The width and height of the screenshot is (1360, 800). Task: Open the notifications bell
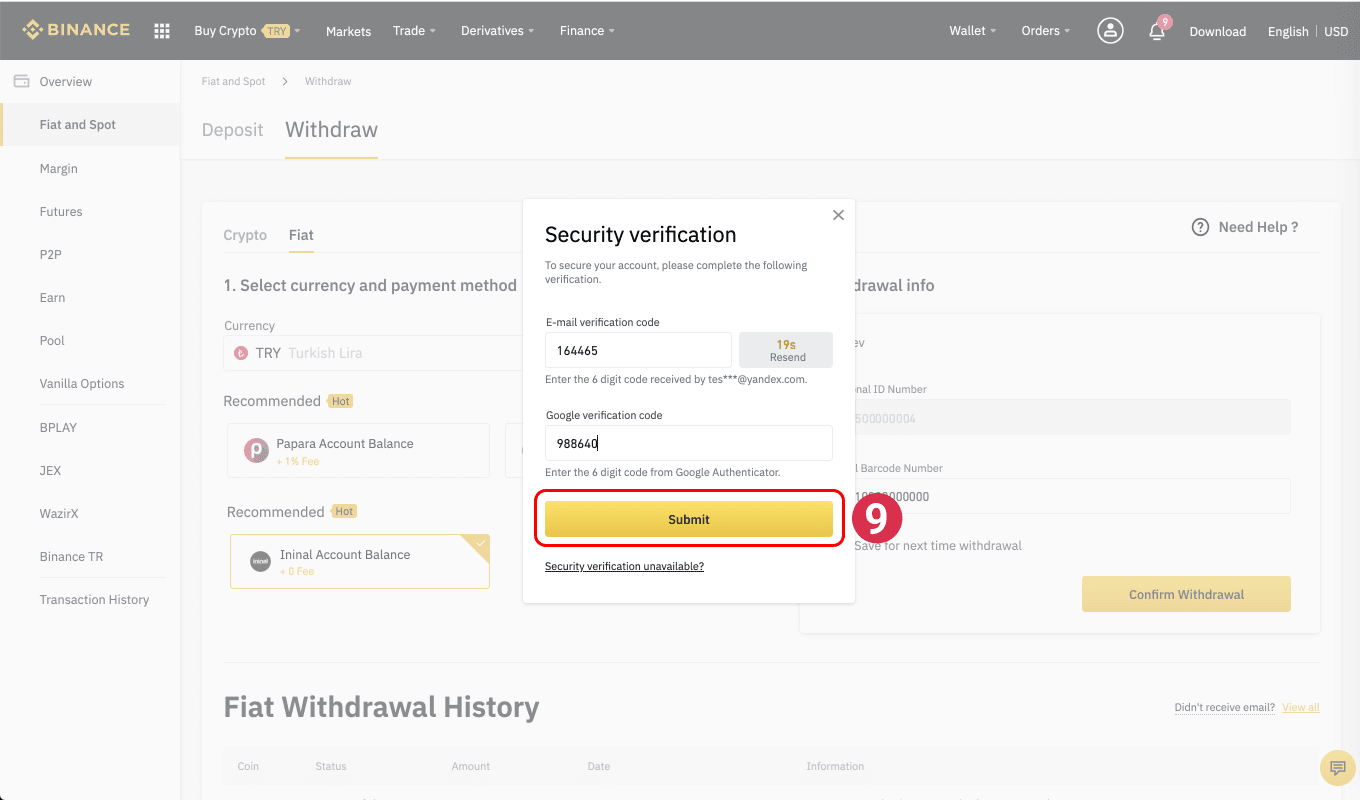(1157, 31)
